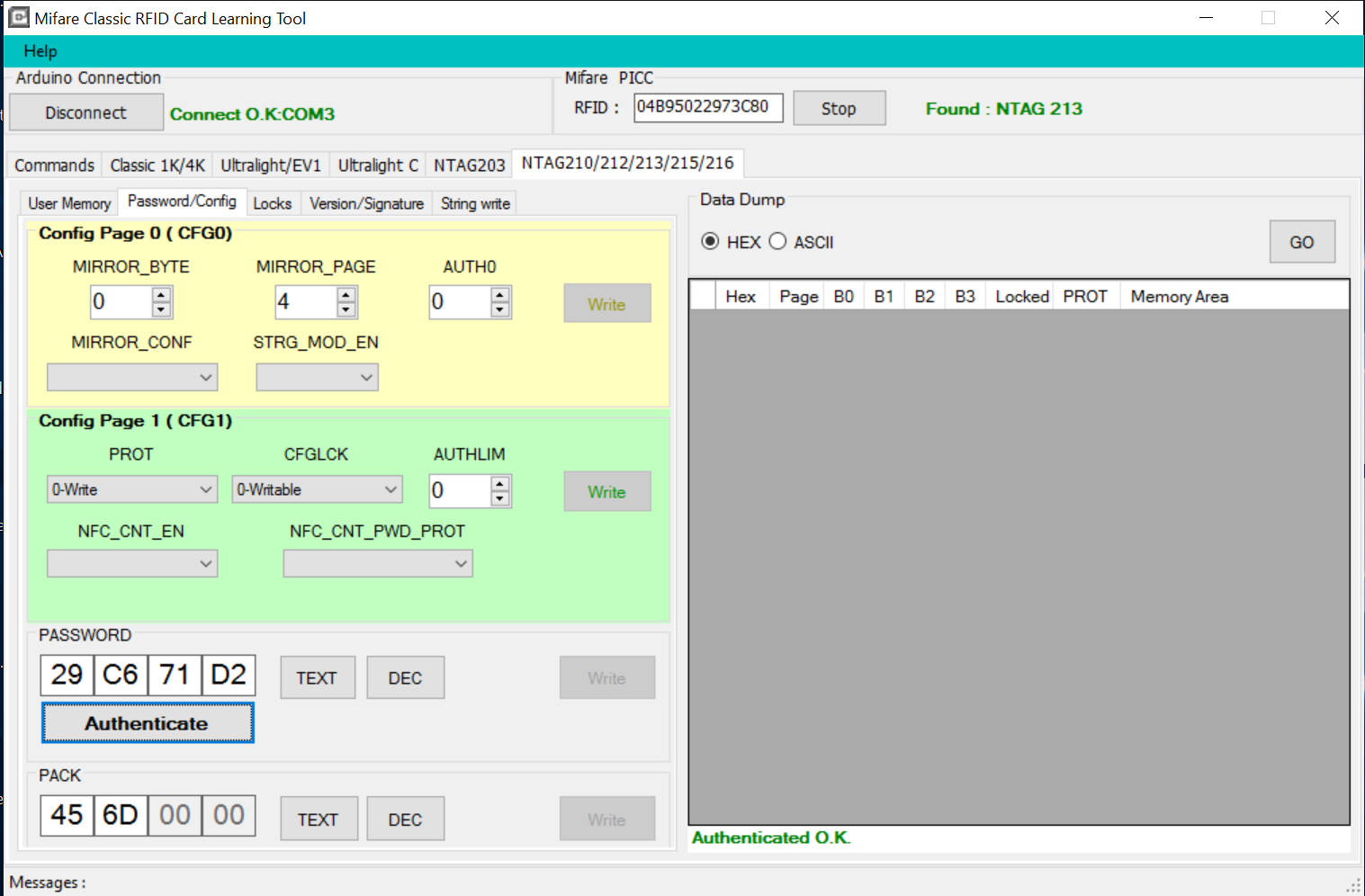The height and width of the screenshot is (896, 1365).
Task: Click the password byte field 29
Action: 67,675
